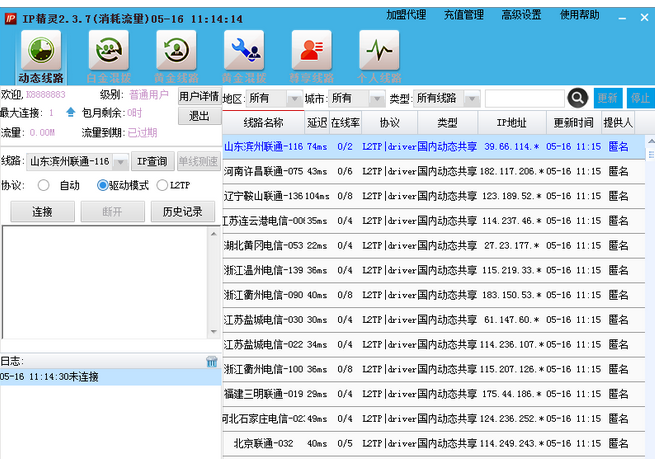The width and height of the screenshot is (655, 459).
Task: Click the 断开 disconnect button
Action: (112, 212)
